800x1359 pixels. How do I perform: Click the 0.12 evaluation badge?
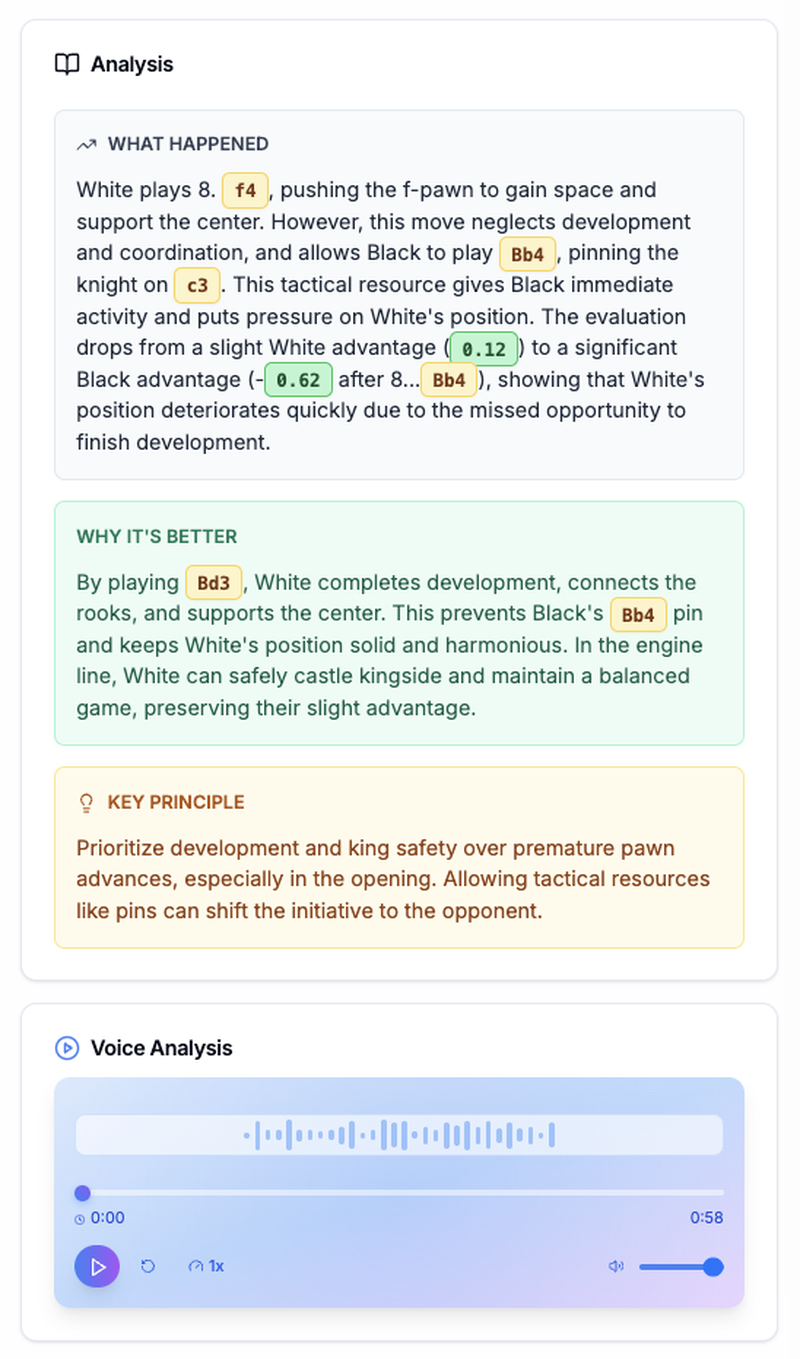485,349
